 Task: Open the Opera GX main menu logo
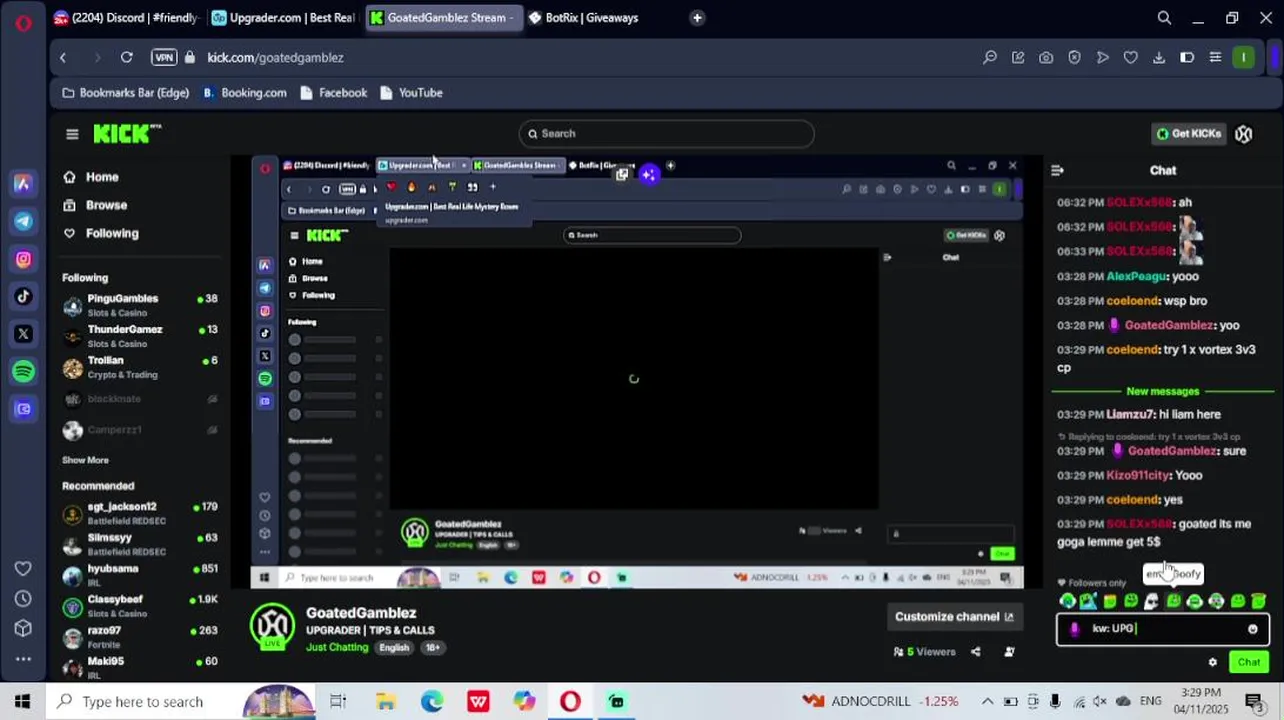(x=23, y=22)
